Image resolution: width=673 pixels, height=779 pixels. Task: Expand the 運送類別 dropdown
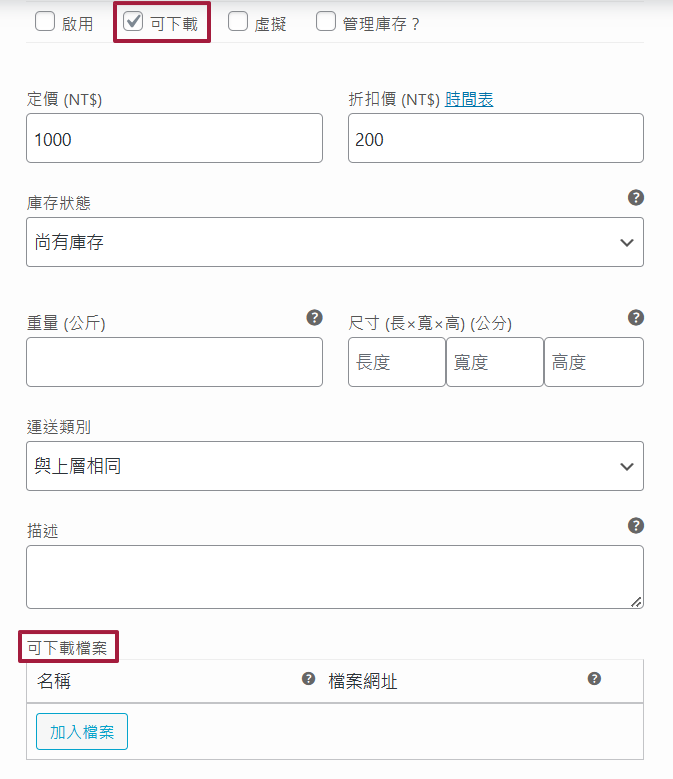point(334,466)
